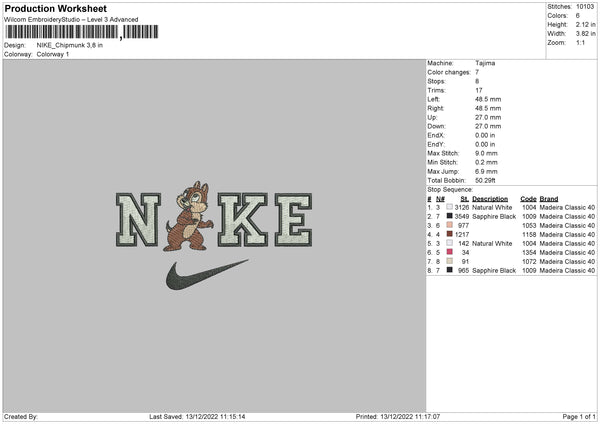600x424 pixels.
Task: Click the Brand column header
Action: coord(549,199)
